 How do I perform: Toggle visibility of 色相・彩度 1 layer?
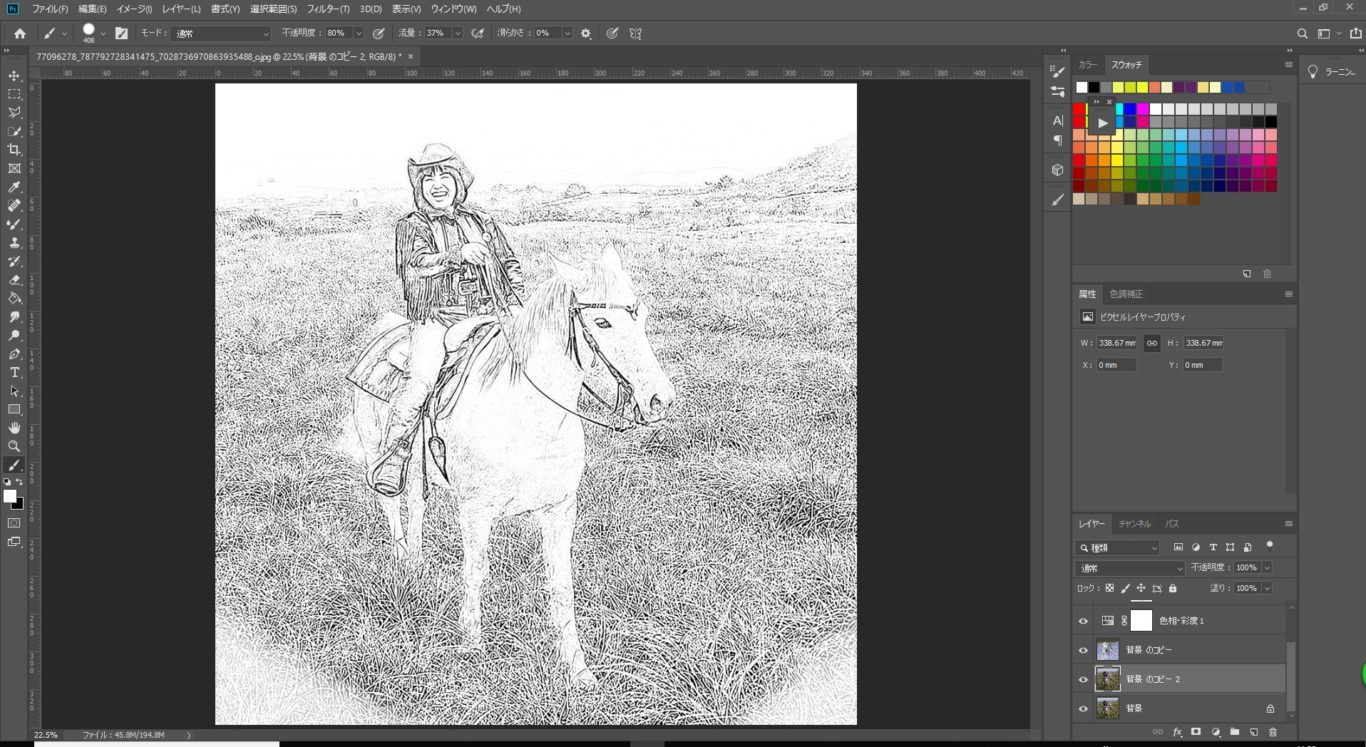click(x=1082, y=620)
